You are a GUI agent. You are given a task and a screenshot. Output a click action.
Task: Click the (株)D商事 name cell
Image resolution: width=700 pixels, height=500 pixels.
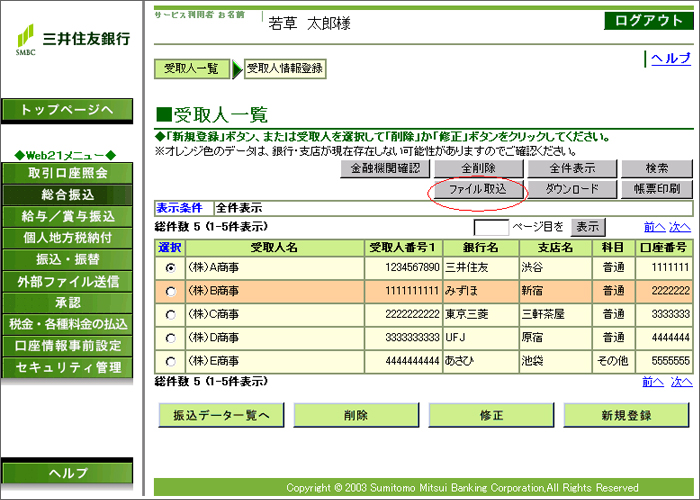275,338
